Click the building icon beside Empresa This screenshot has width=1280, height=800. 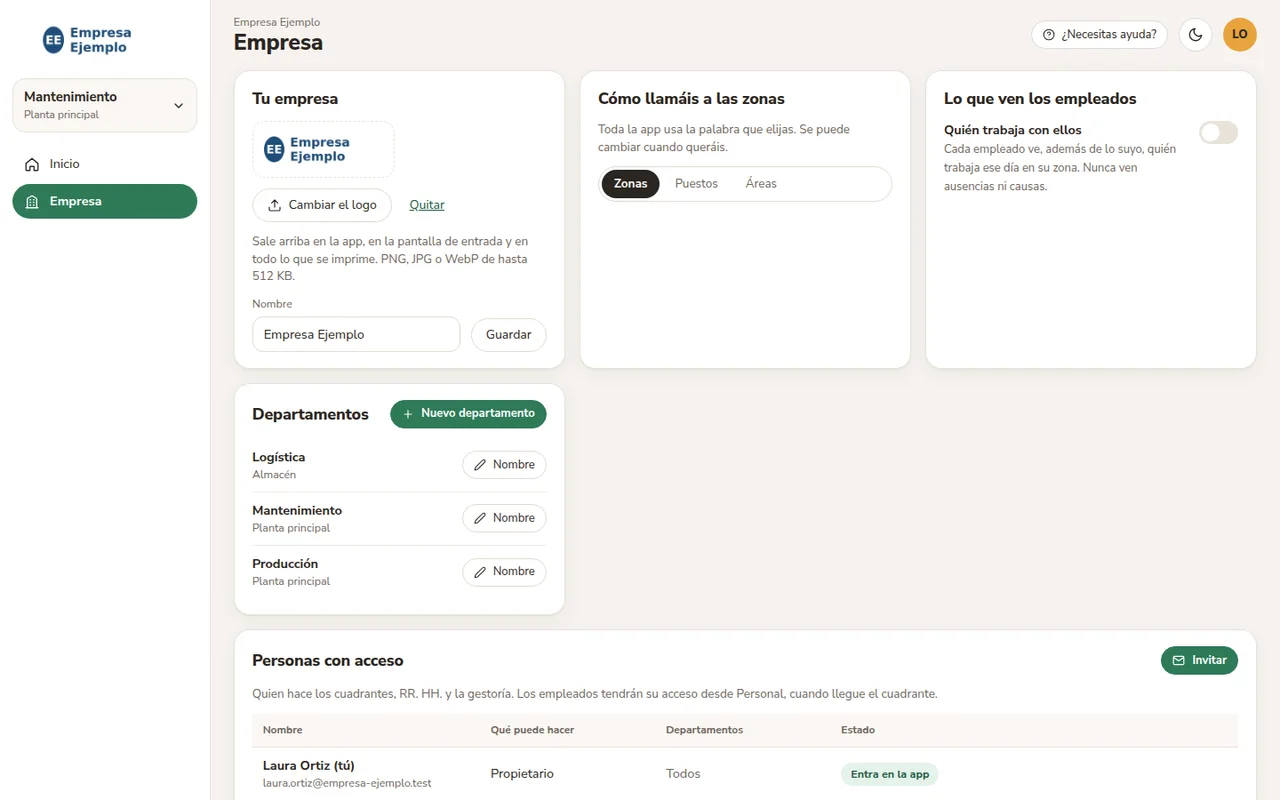[32, 202]
